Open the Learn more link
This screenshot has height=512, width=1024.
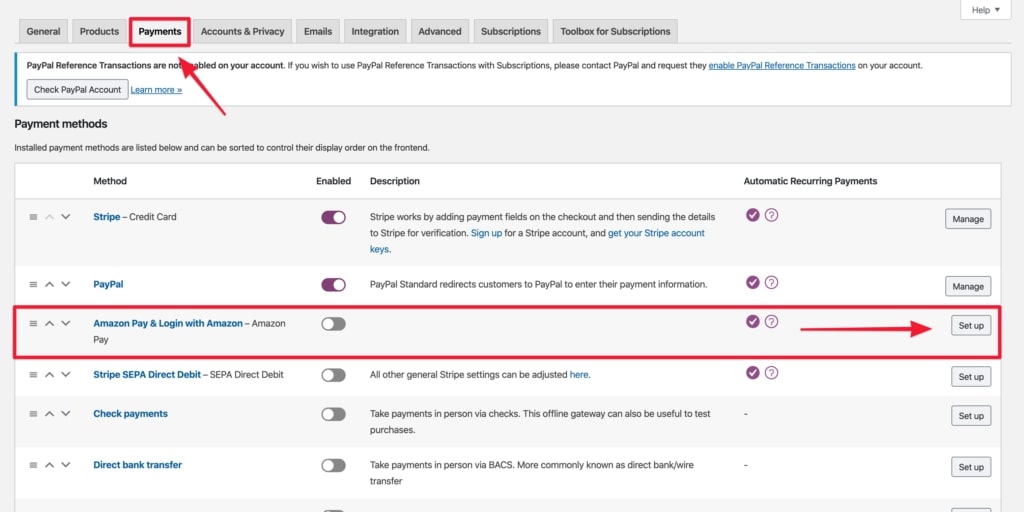[156, 89]
